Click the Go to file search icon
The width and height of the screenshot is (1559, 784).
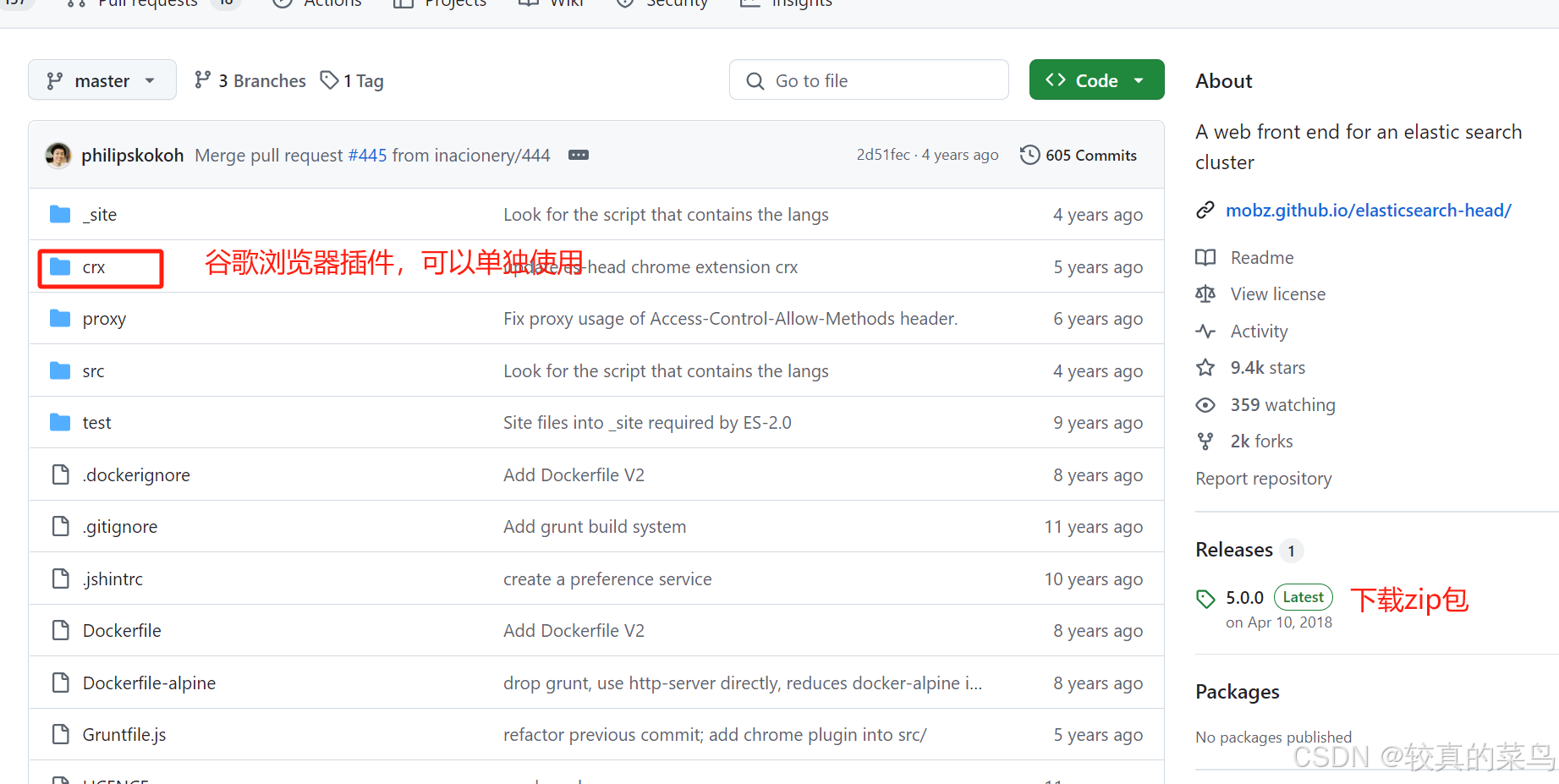click(755, 80)
